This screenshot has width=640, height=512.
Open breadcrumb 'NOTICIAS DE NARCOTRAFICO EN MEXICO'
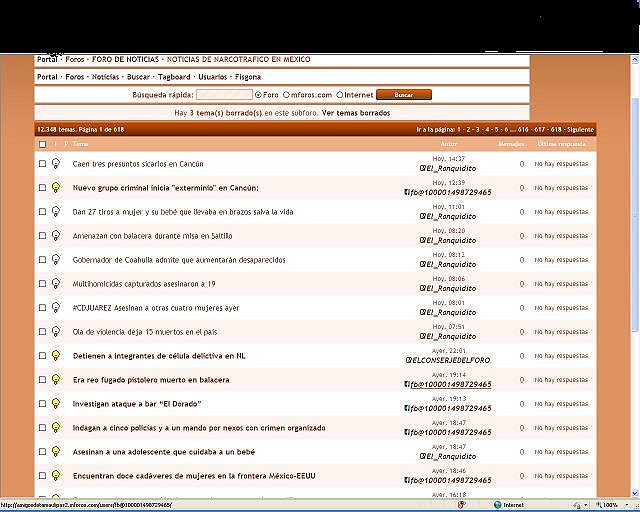coord(238,59)
